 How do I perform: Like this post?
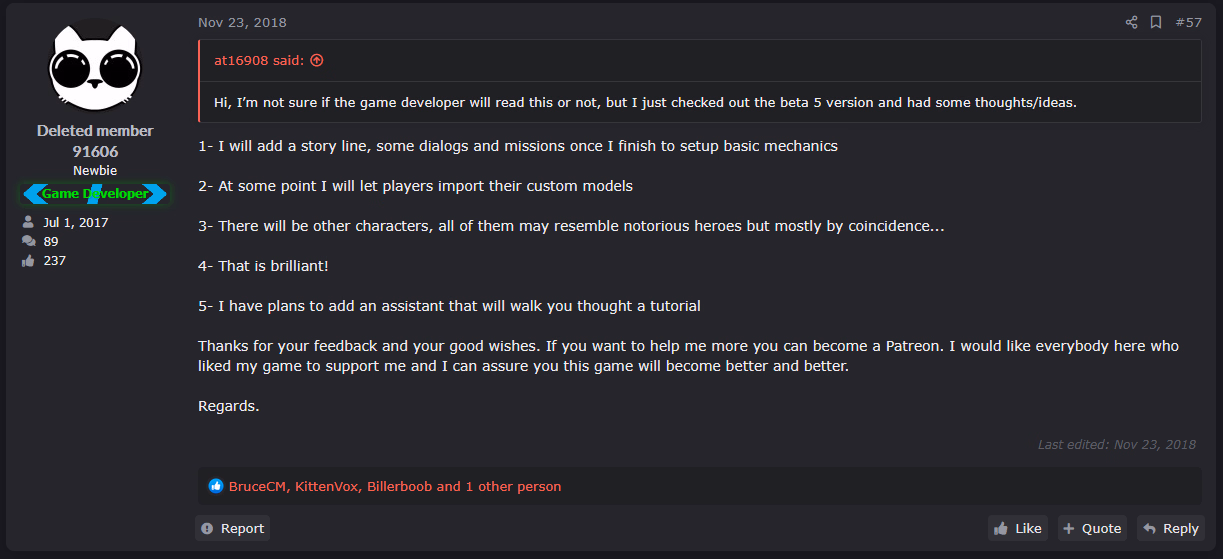click(1017, 528)
